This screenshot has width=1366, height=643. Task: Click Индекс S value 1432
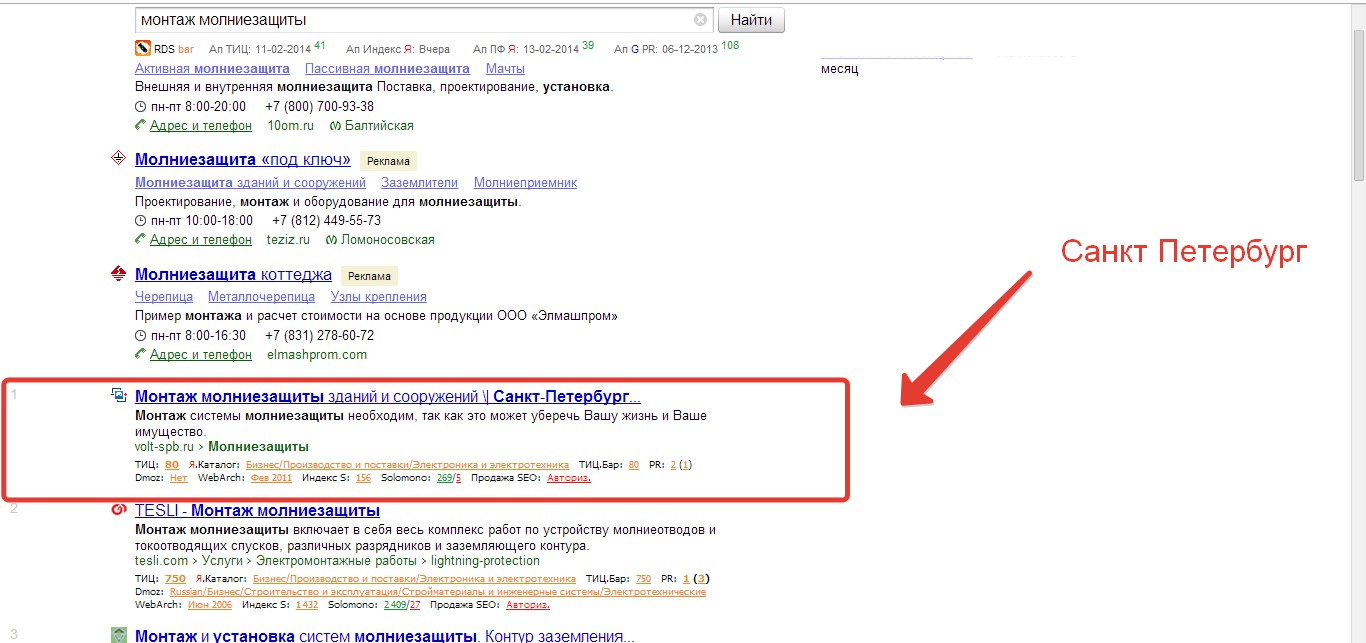click(x=307, y=605)
